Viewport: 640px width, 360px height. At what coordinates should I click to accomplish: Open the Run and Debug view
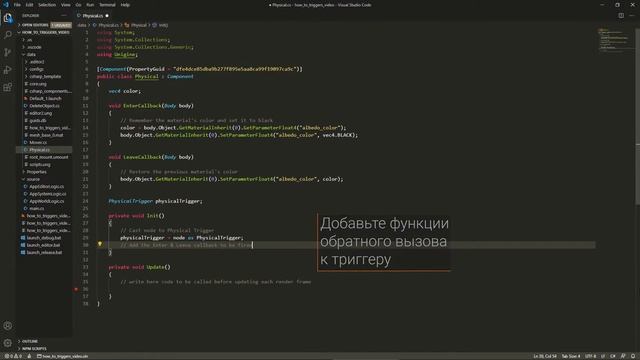pyautogui.click(x=7, y=70)
